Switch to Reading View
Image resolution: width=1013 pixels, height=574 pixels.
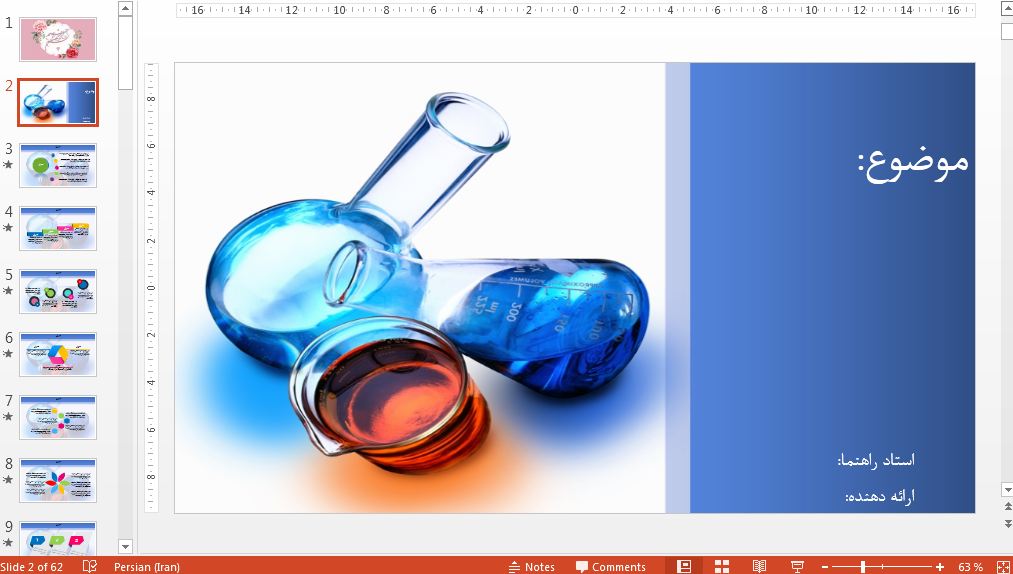click(760, 566)
